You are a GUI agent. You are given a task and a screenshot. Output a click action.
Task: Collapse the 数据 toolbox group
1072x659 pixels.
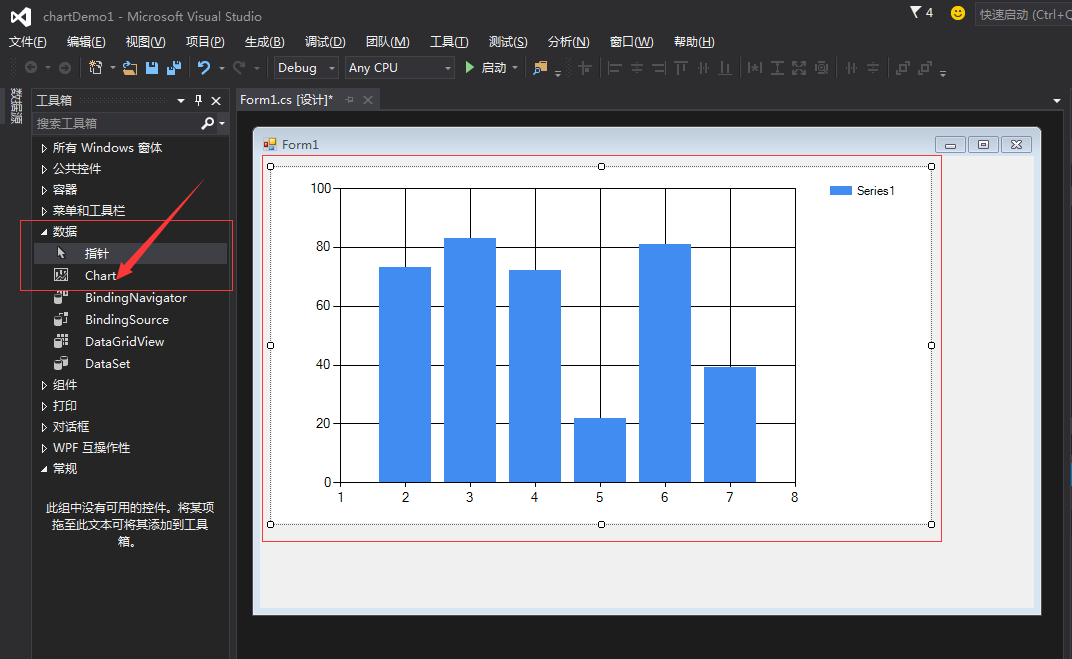[44, 232]
